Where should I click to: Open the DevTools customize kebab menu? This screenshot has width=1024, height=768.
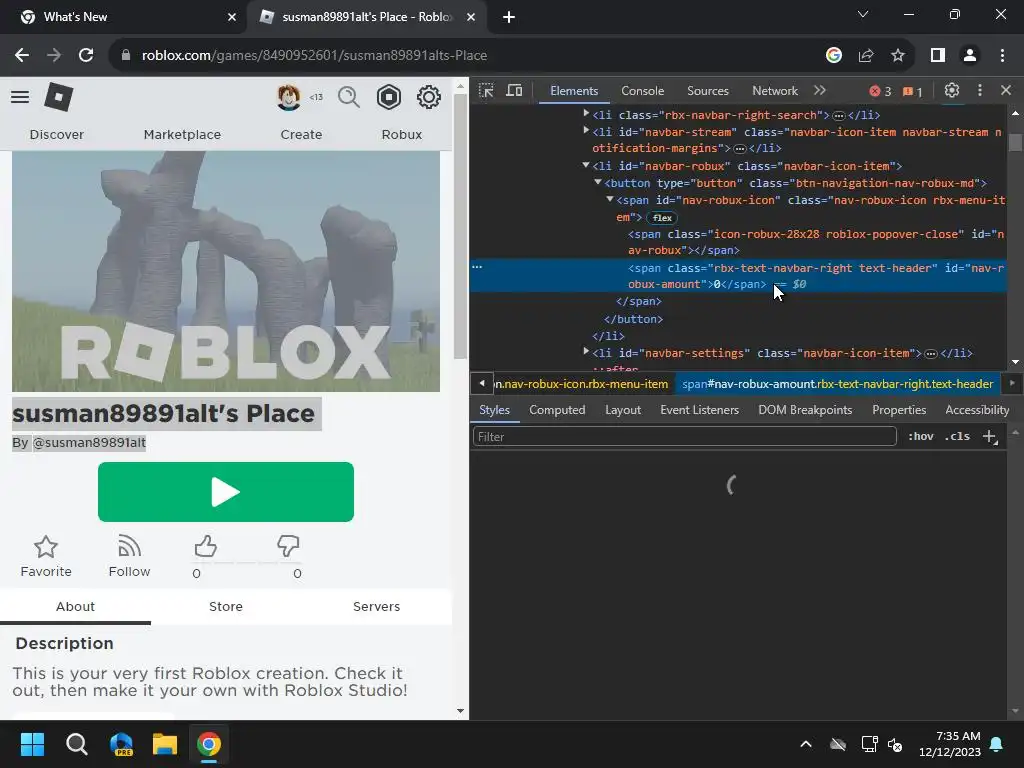(980, 91)
